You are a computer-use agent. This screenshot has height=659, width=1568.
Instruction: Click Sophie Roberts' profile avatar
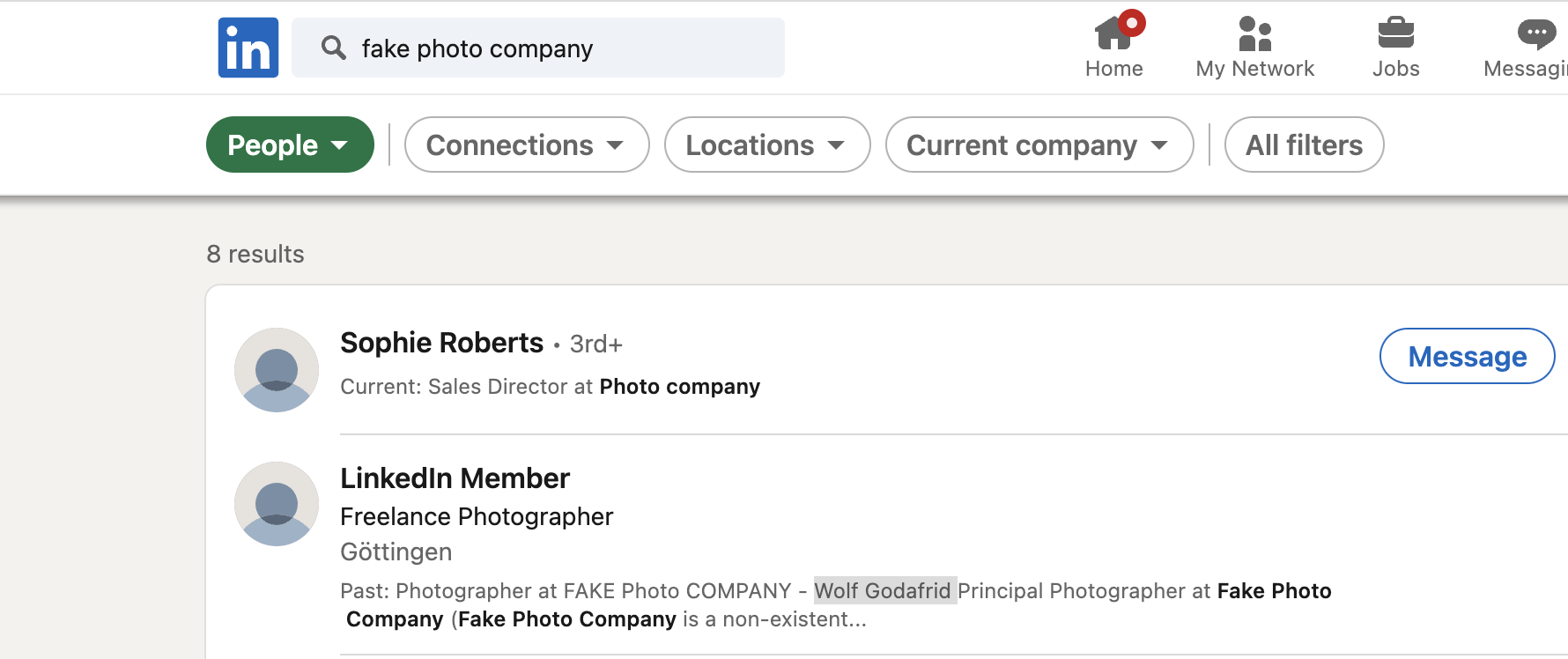tap(277, 370)
